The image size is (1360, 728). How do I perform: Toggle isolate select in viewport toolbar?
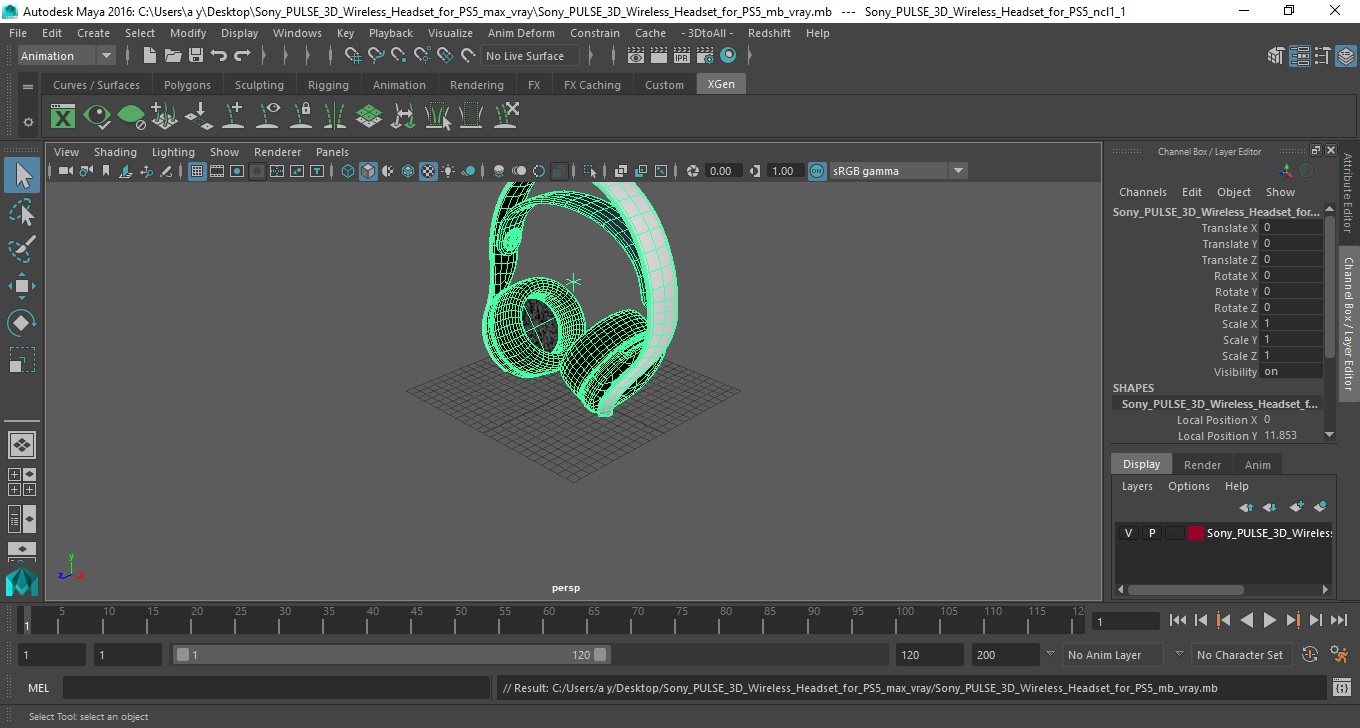tap(590, 171)
